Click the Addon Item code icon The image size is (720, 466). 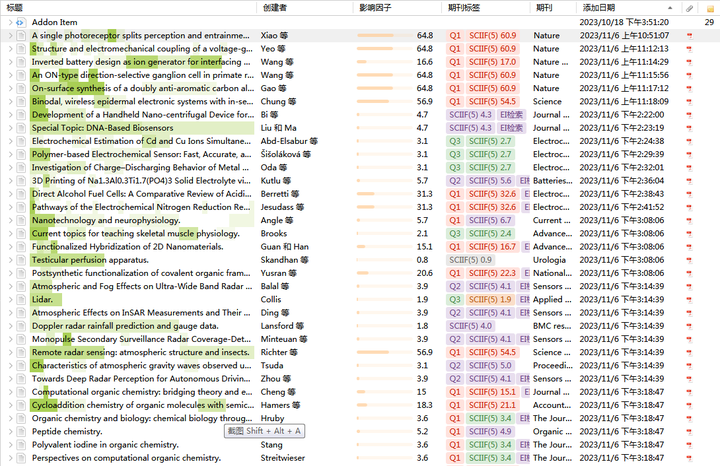click(x=20, y=22)
